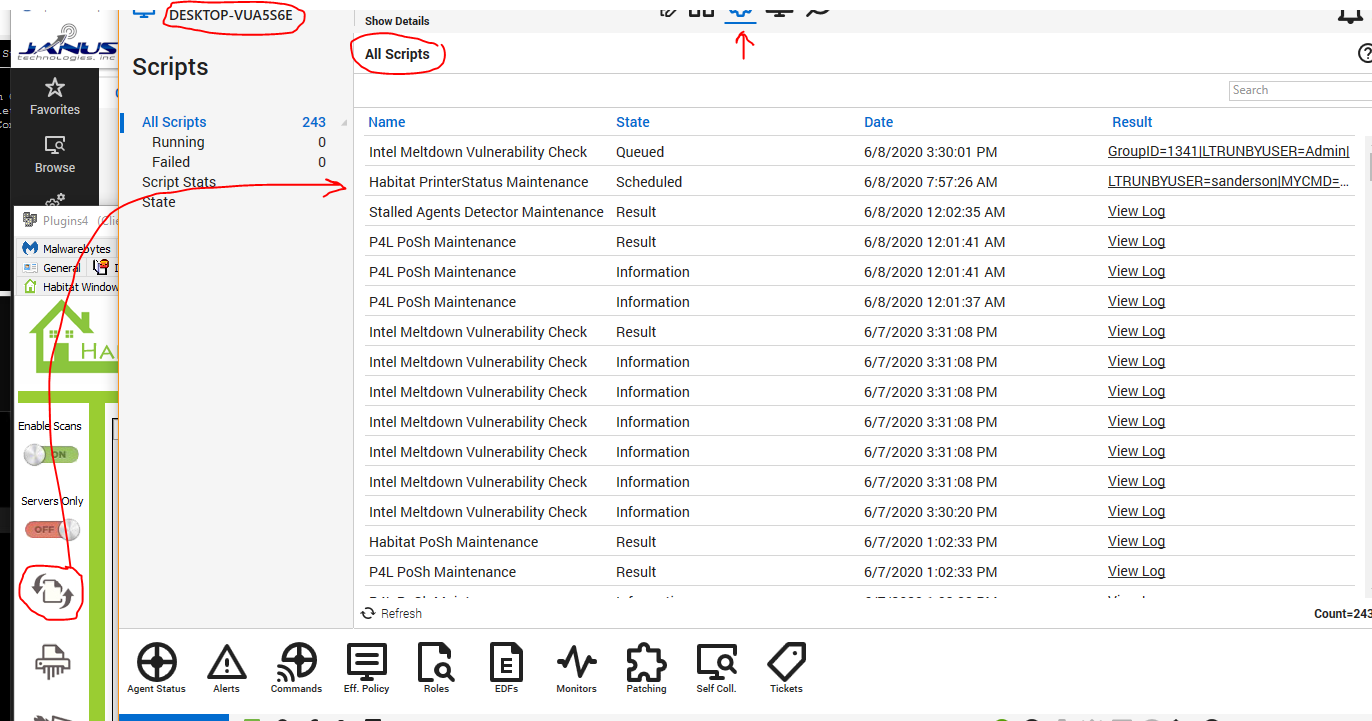This screenshot has width=1372, height=721.
Task: Click the Search input field
Action: pos(1299,90)
